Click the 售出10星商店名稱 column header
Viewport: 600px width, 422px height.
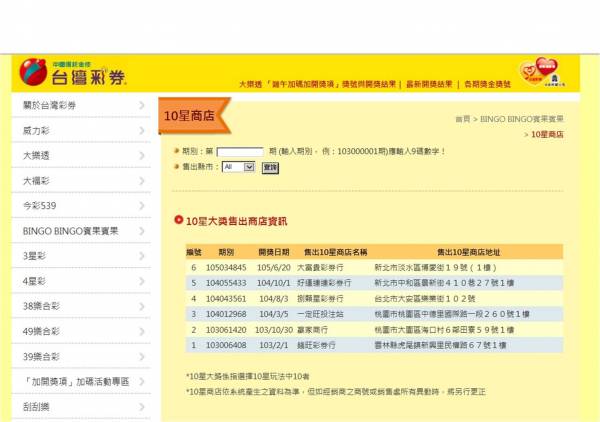click(335, 252)
